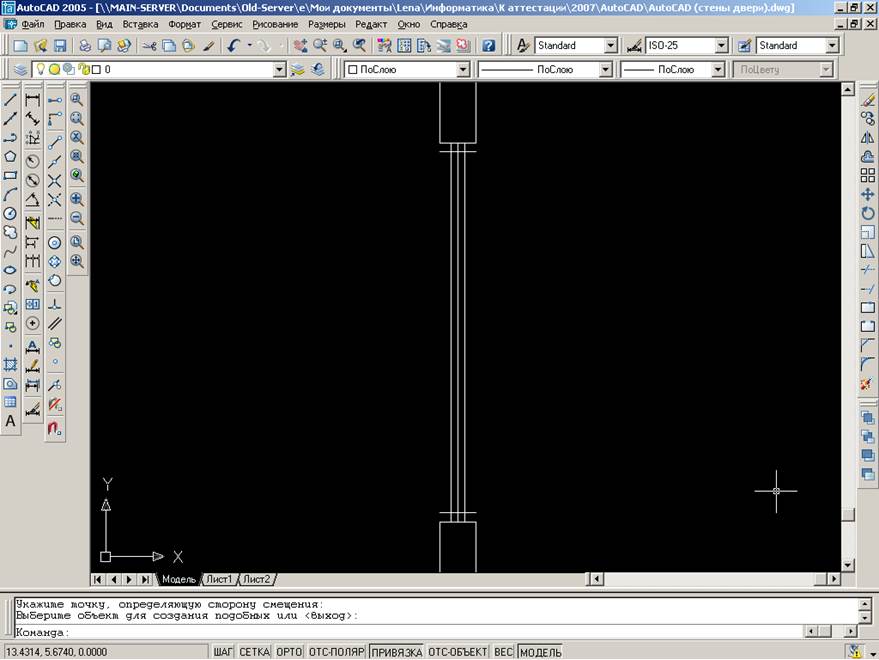The width and height of the screenshot is (879, 660).
Task: Click the МОДЕЛЬ status button
Action: [540, 652]
